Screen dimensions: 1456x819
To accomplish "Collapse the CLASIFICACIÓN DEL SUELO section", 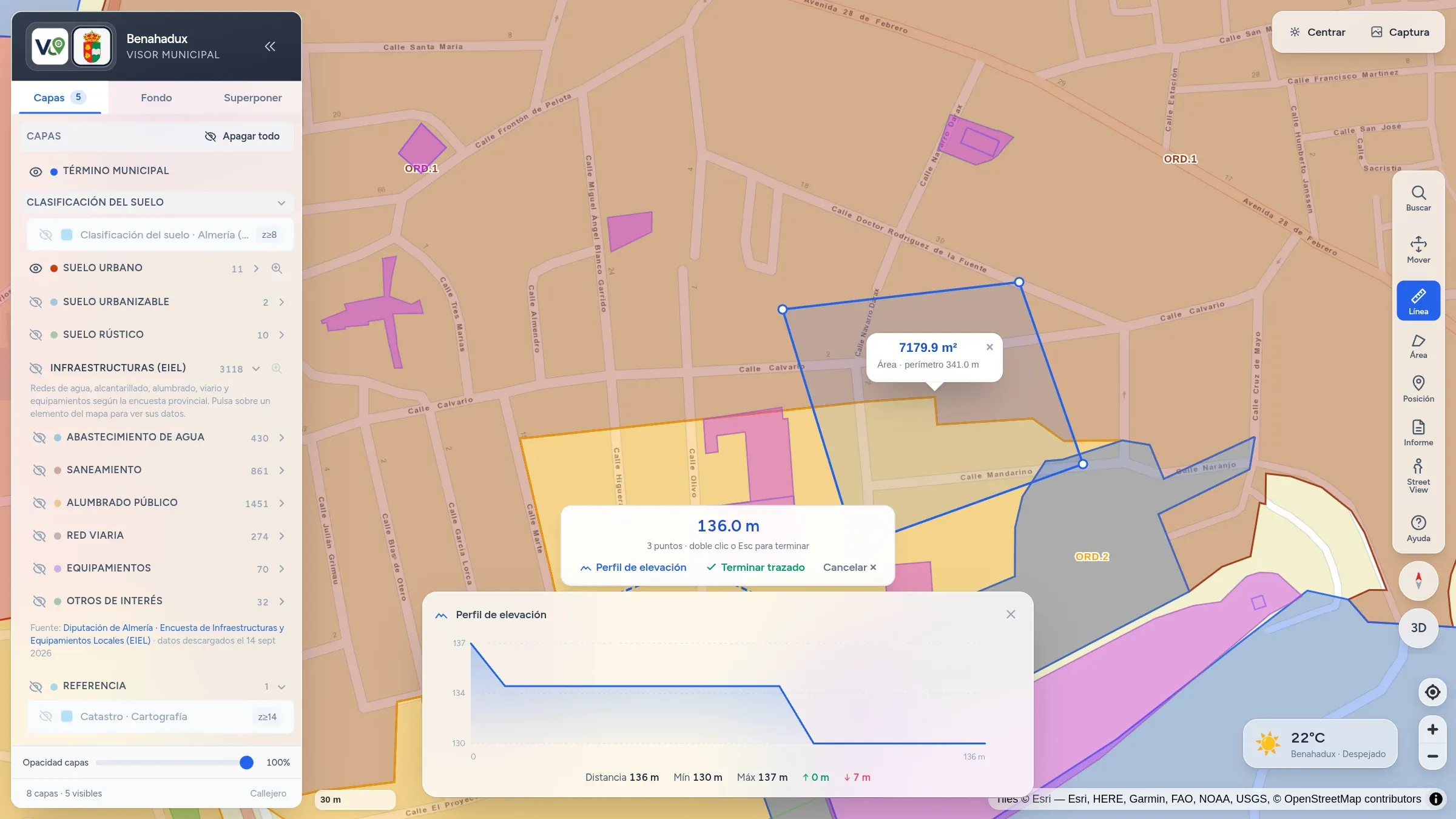I will point(281,203).
